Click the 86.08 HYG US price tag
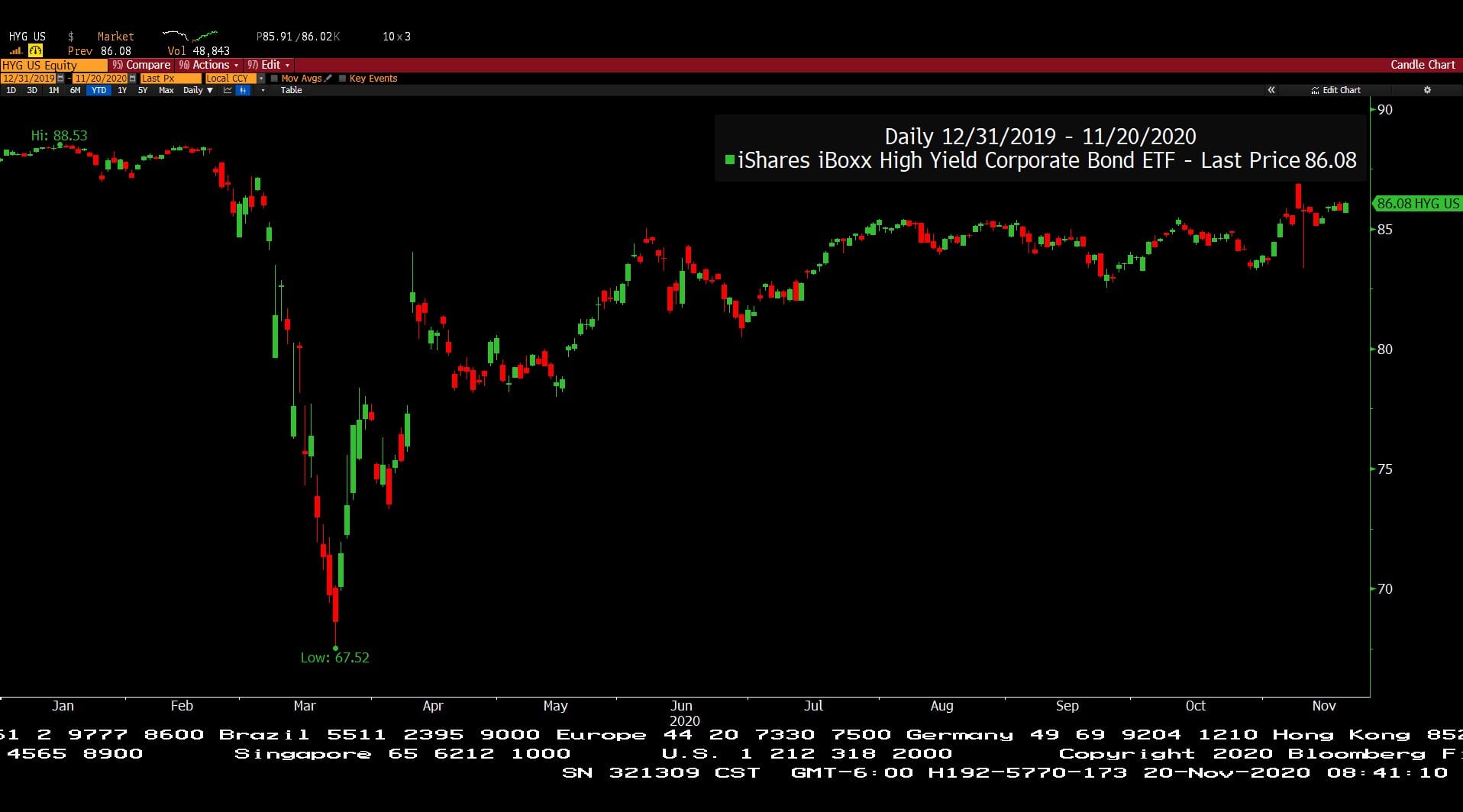 (1417, 204)
